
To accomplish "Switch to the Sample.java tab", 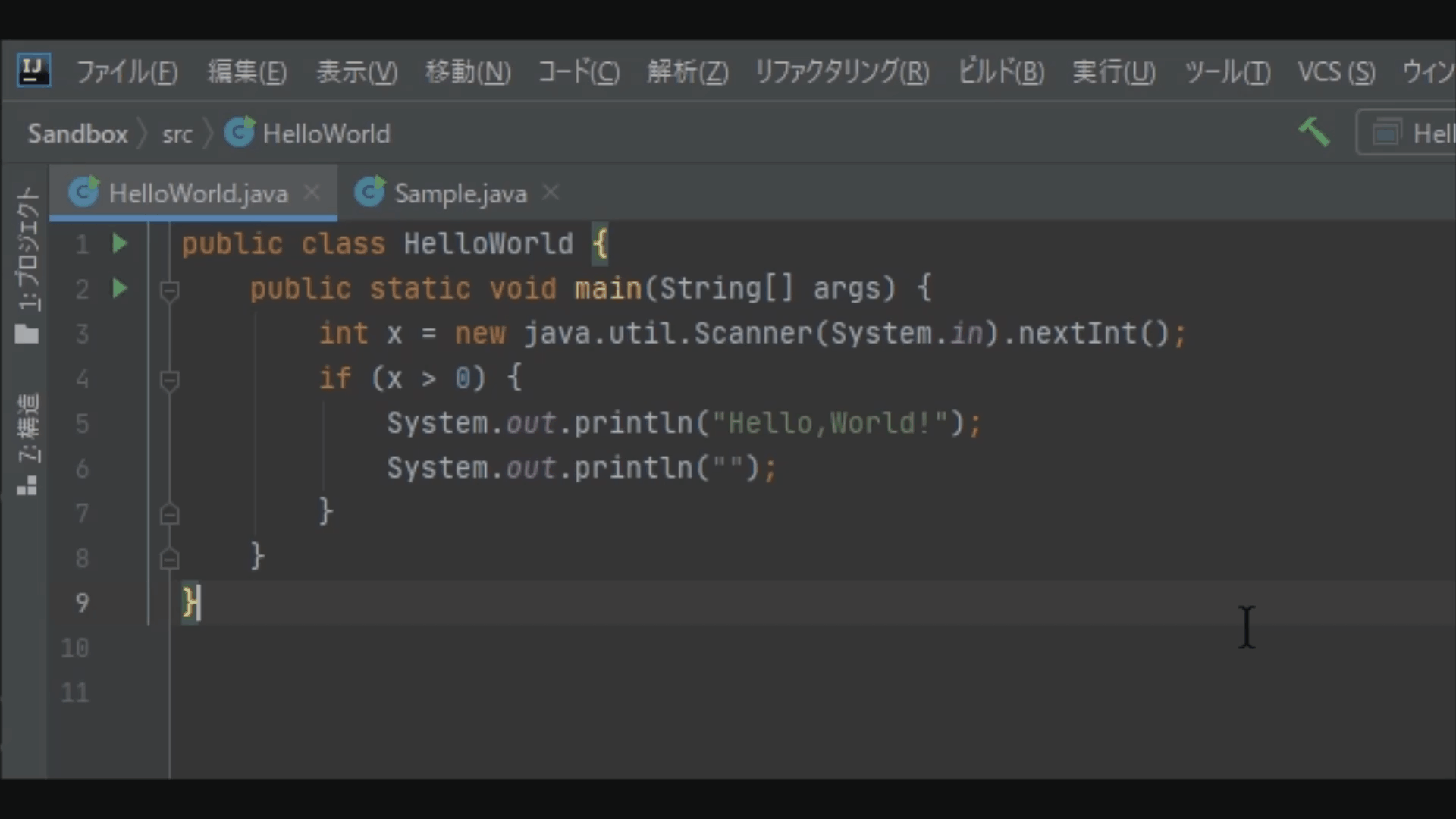I will coord(460,193).
